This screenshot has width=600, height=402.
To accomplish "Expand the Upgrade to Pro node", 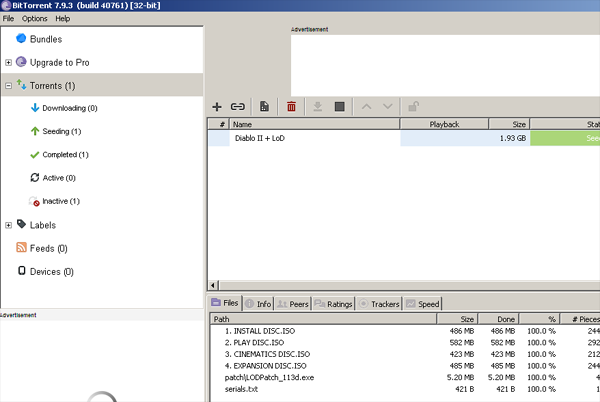I will (x=8, y=62).
